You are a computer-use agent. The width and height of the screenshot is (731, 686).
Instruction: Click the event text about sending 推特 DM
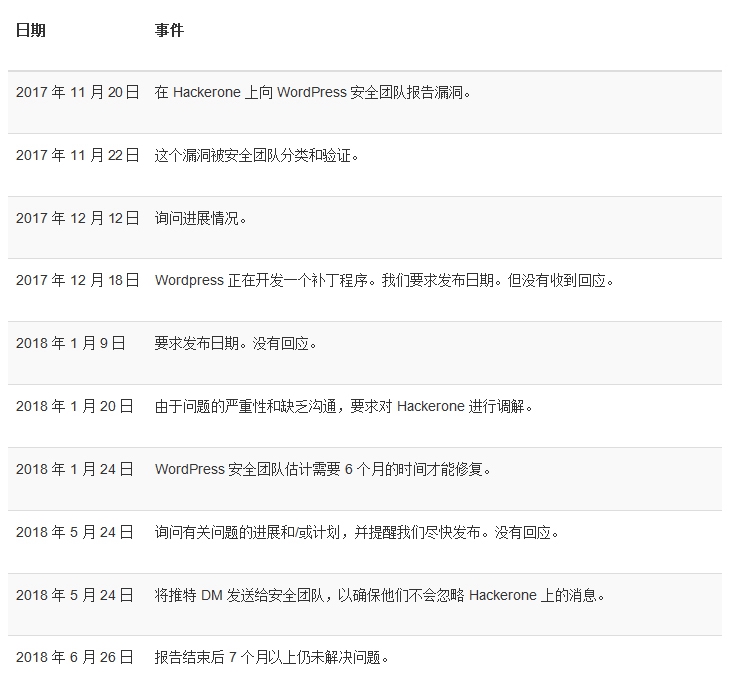(x=379, y=596)
